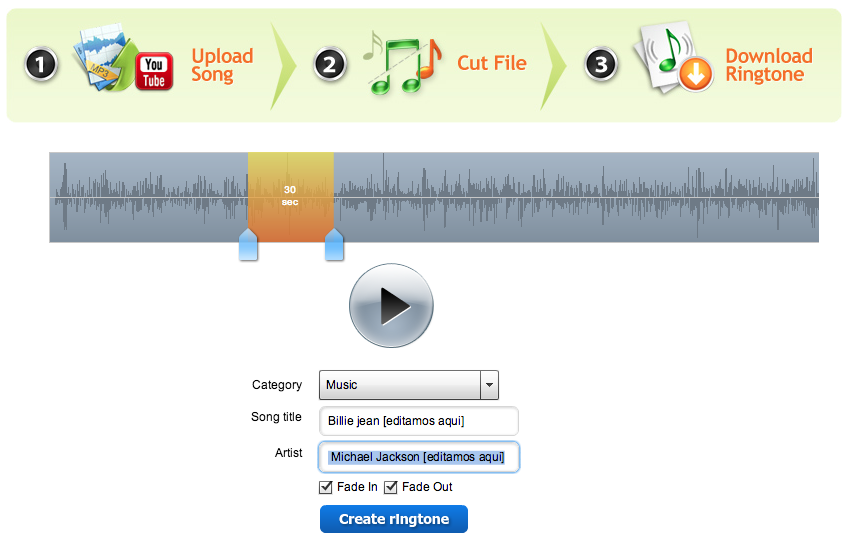
Task: Click the waveform after the selection
Action: coord(576,197)
